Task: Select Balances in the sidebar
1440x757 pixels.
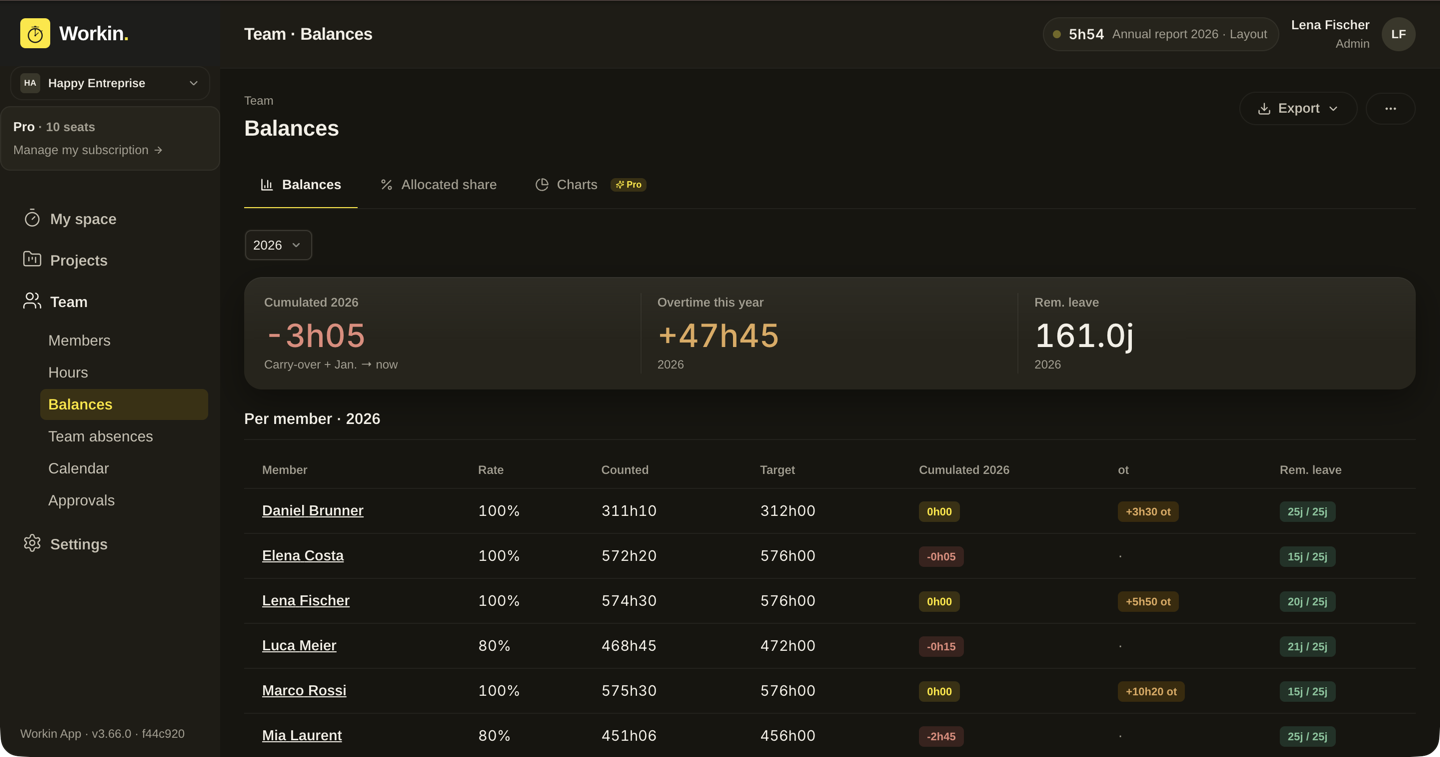Action: (x=124, y=404)
